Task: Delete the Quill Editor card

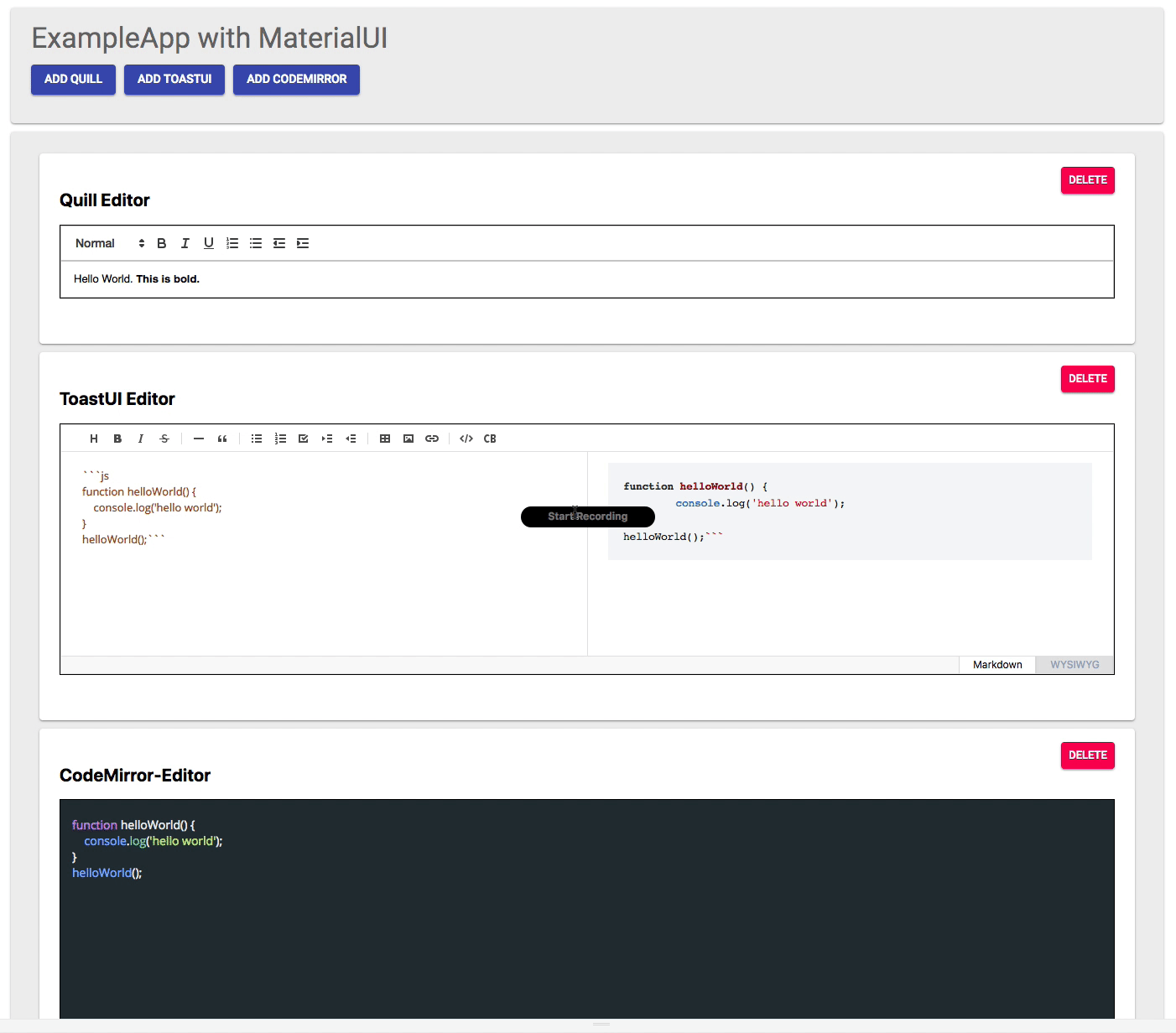Action: pyautogui.click(x=1087, y=180)
